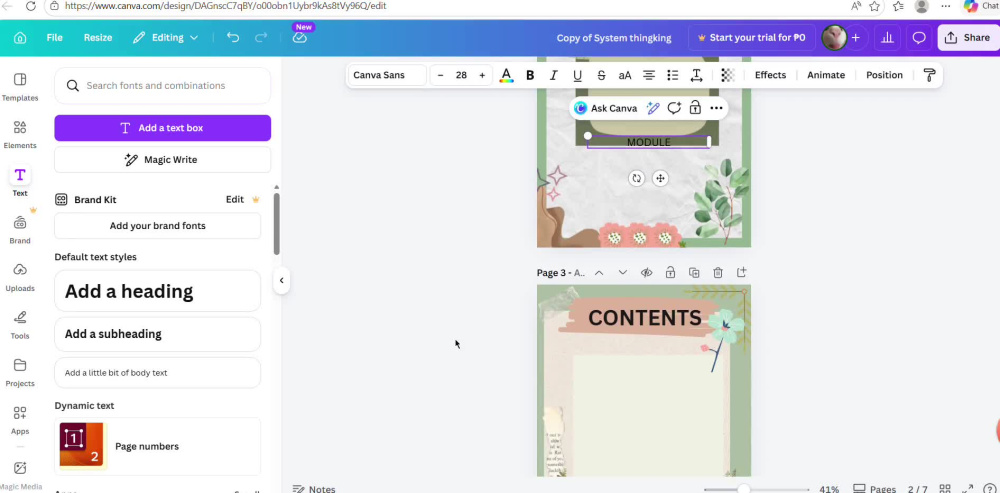The width and height of the screenshot is (1000, 493).
Task: Open Uploads sidebar panel
Action: point(20,277)
